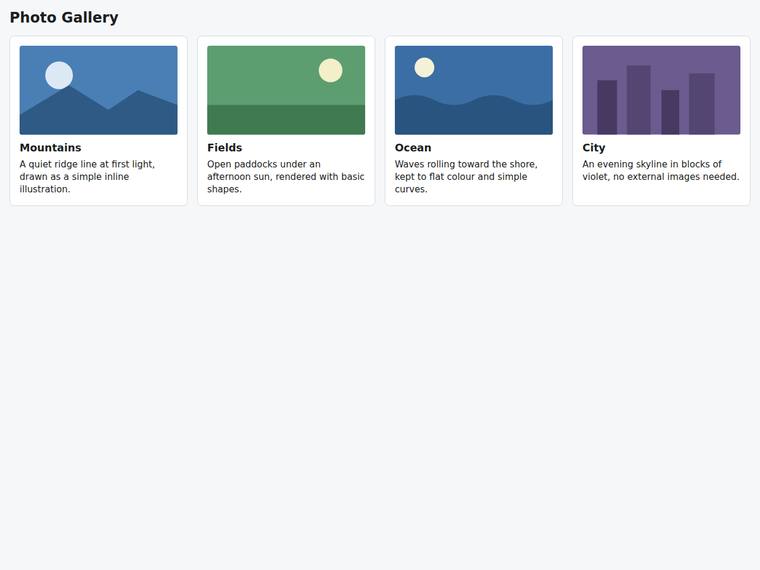This screenshot has width=760, height=570.
Task: Select the Ocean card title
Action: pyautogui.click(x=413, y=147)
